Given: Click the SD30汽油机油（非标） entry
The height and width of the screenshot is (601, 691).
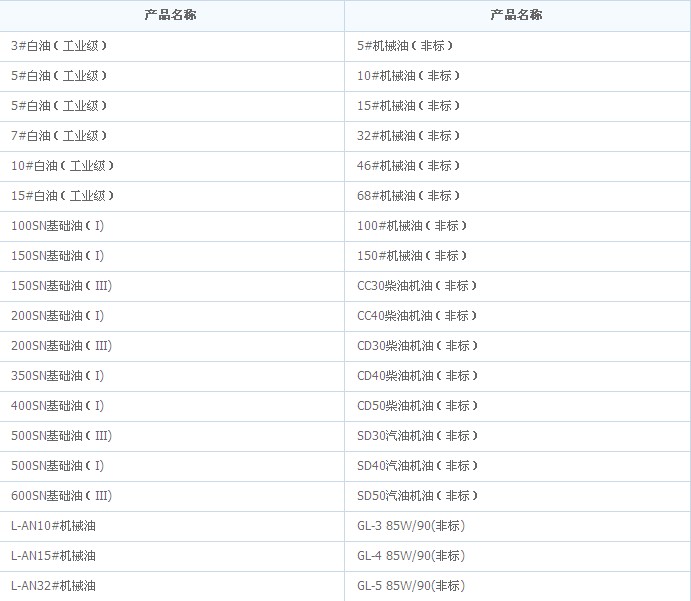Looking at the screenshot, I should click(x=417, y=436).
